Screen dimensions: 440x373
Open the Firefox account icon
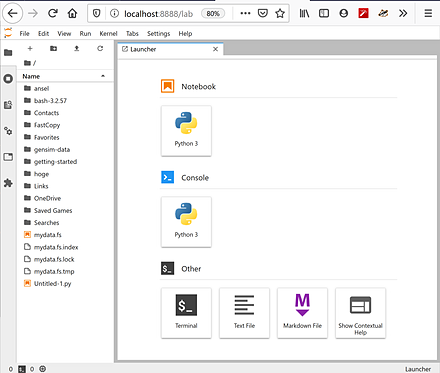pyautogui.click(x=344, y=13)
